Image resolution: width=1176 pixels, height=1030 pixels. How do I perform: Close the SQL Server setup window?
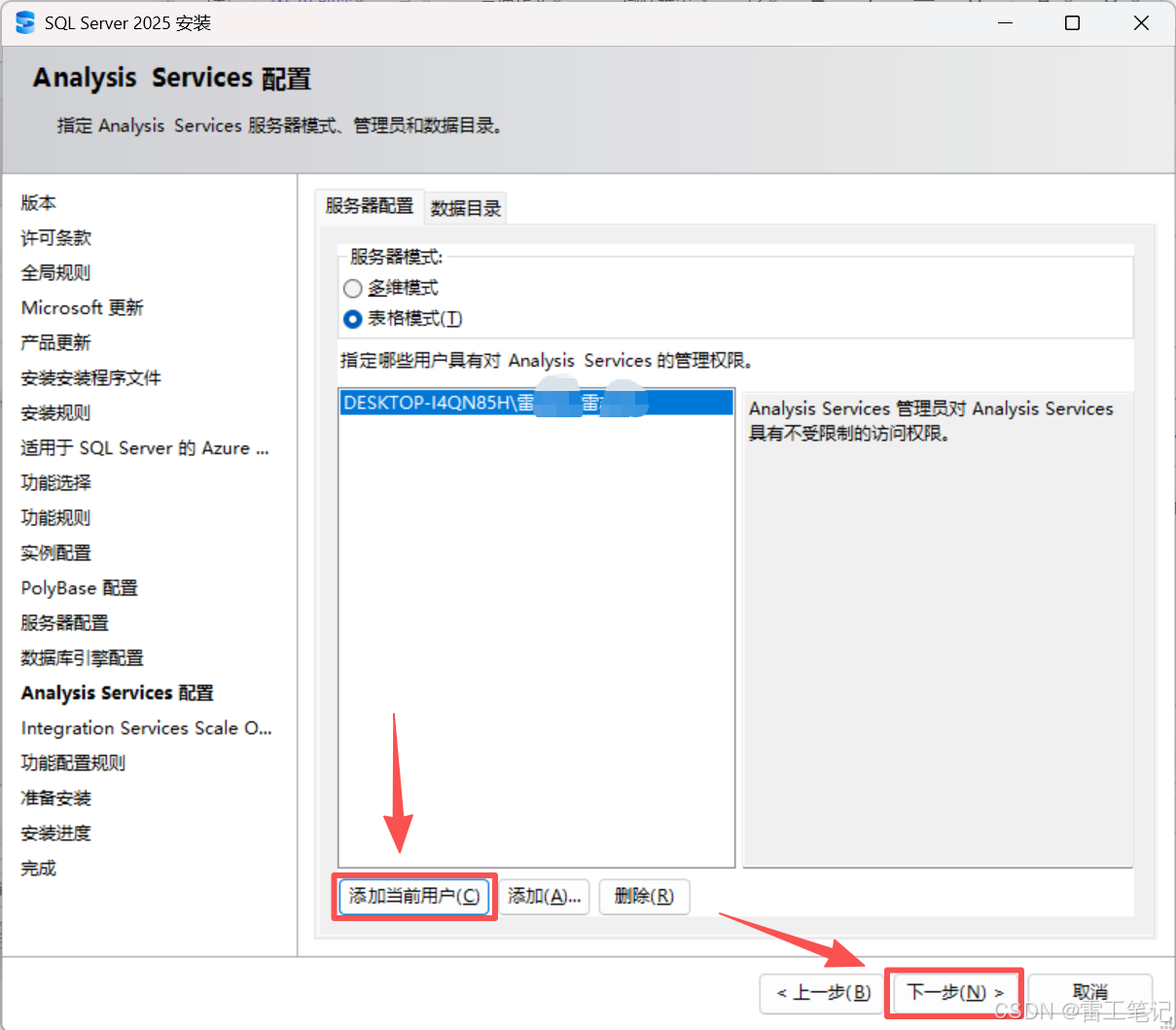[x=1141, y=22]
